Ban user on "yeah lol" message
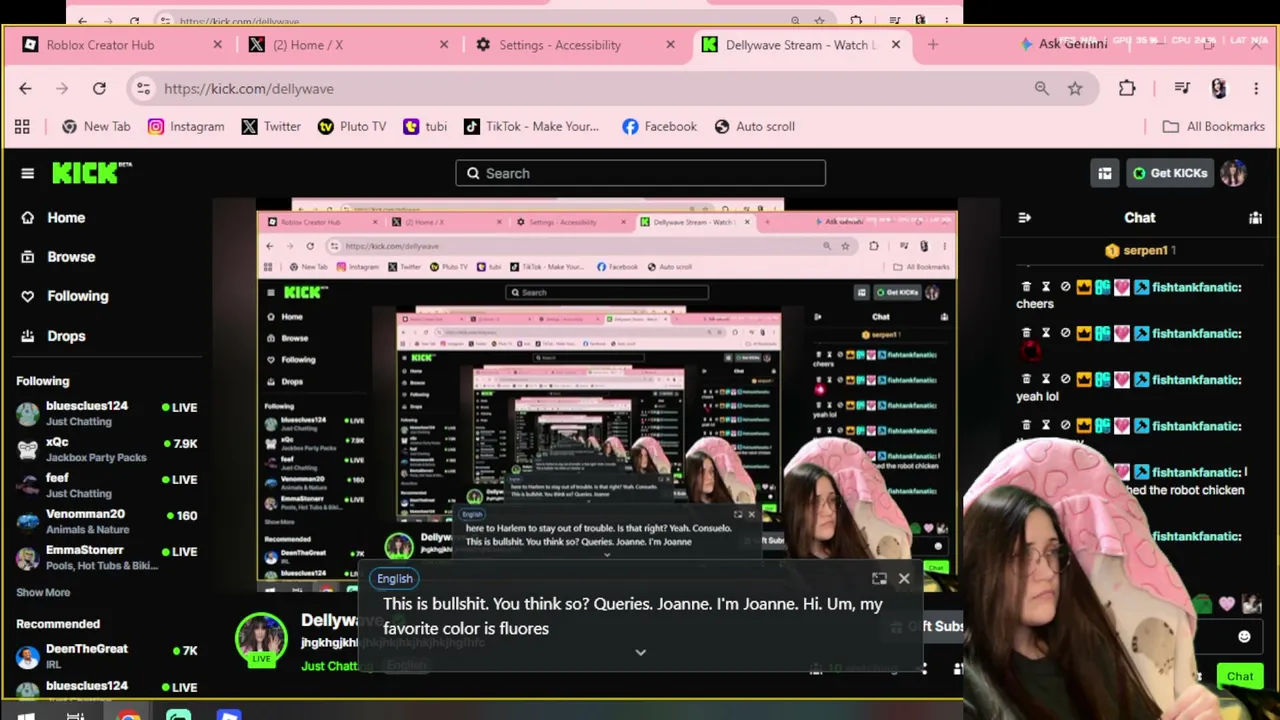Image resolution: width=1280 pixels, height=720 pixels. pos(1065,379)
